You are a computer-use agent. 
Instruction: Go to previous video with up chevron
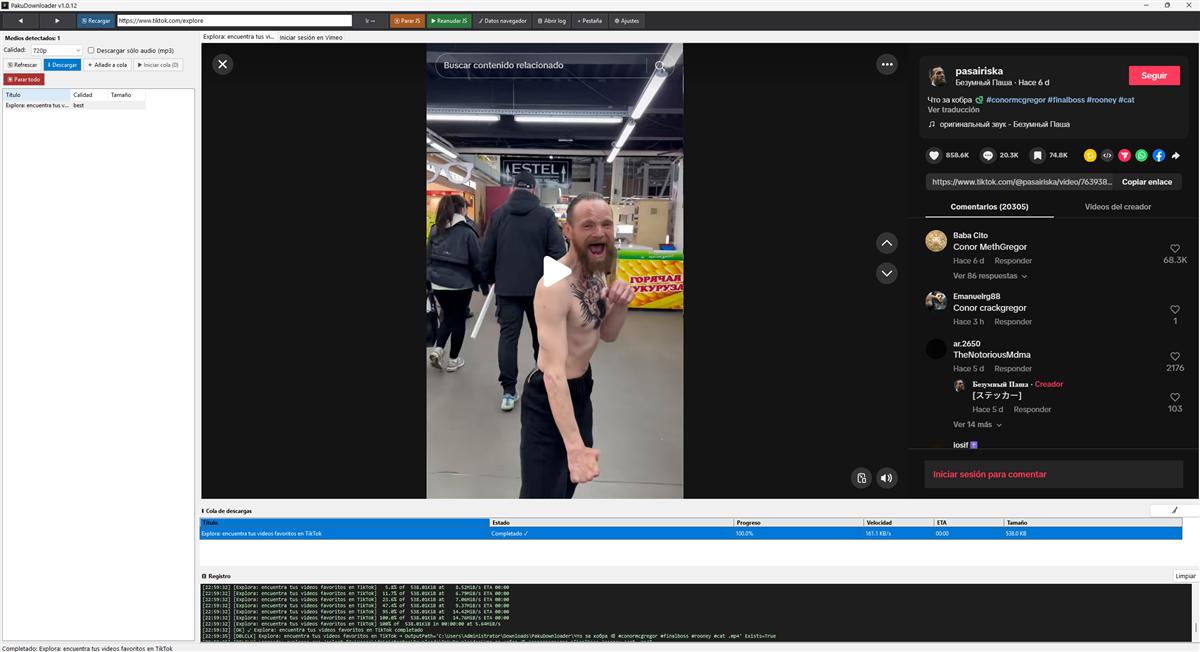pyautogui.click(x=887, y=243)
